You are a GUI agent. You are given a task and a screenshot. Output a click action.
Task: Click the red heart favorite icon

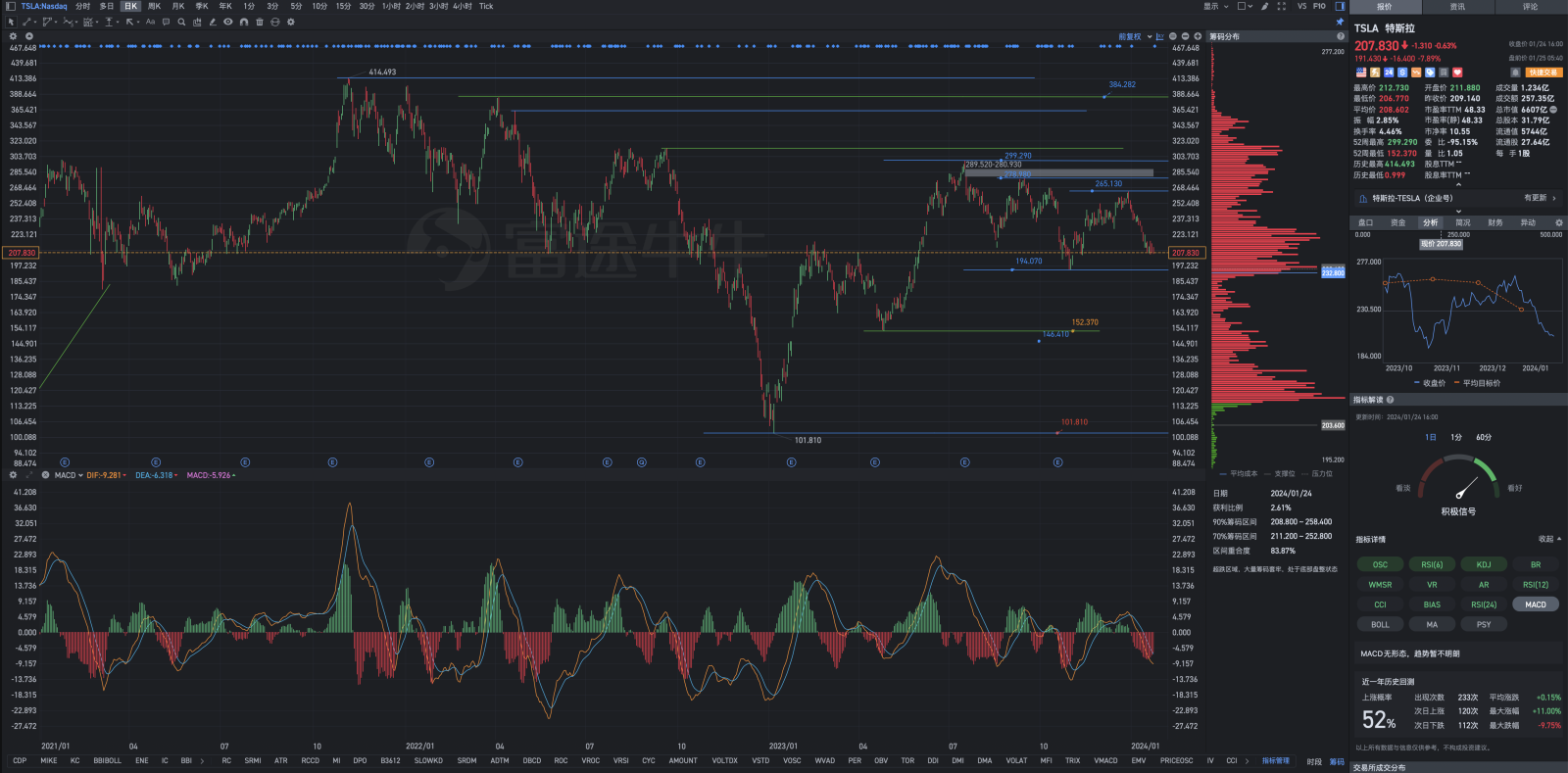[x=1457, y=72]
